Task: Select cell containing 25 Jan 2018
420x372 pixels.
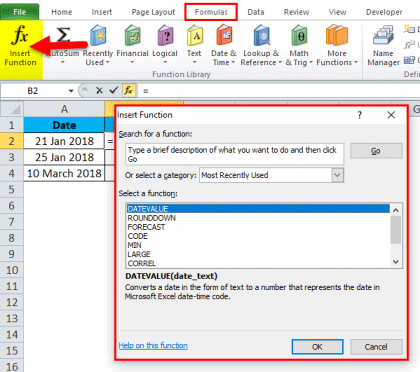Action: point(64,157)
